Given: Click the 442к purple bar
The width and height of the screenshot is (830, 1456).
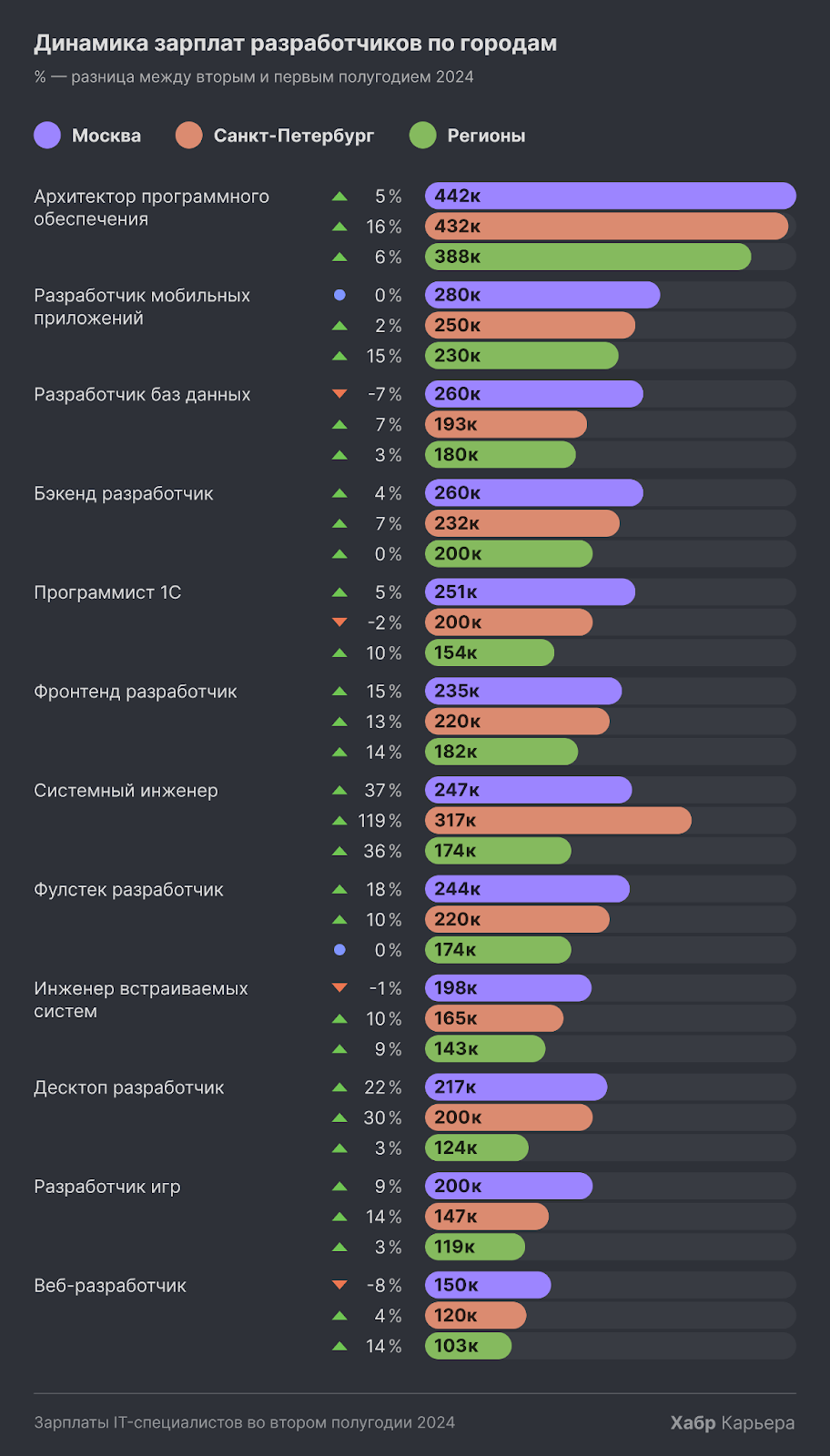Looking at the screenshot, I should pyautogui.click(x=610, y=196).
